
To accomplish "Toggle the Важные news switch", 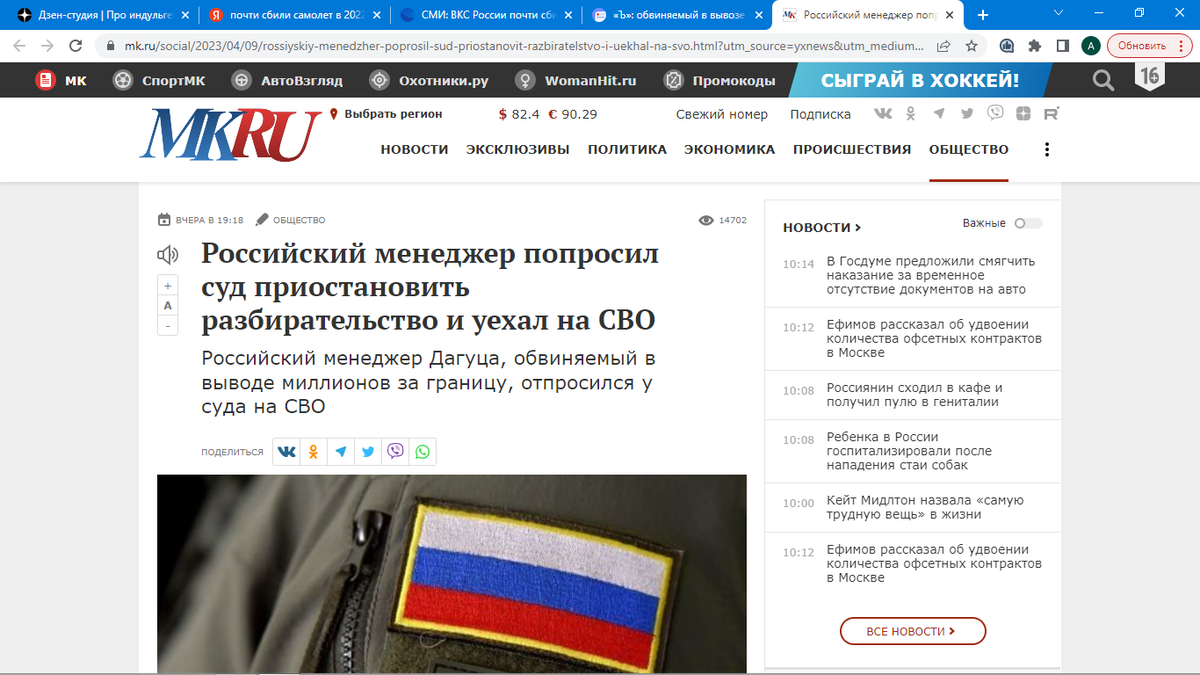I will coord(1028,223).
